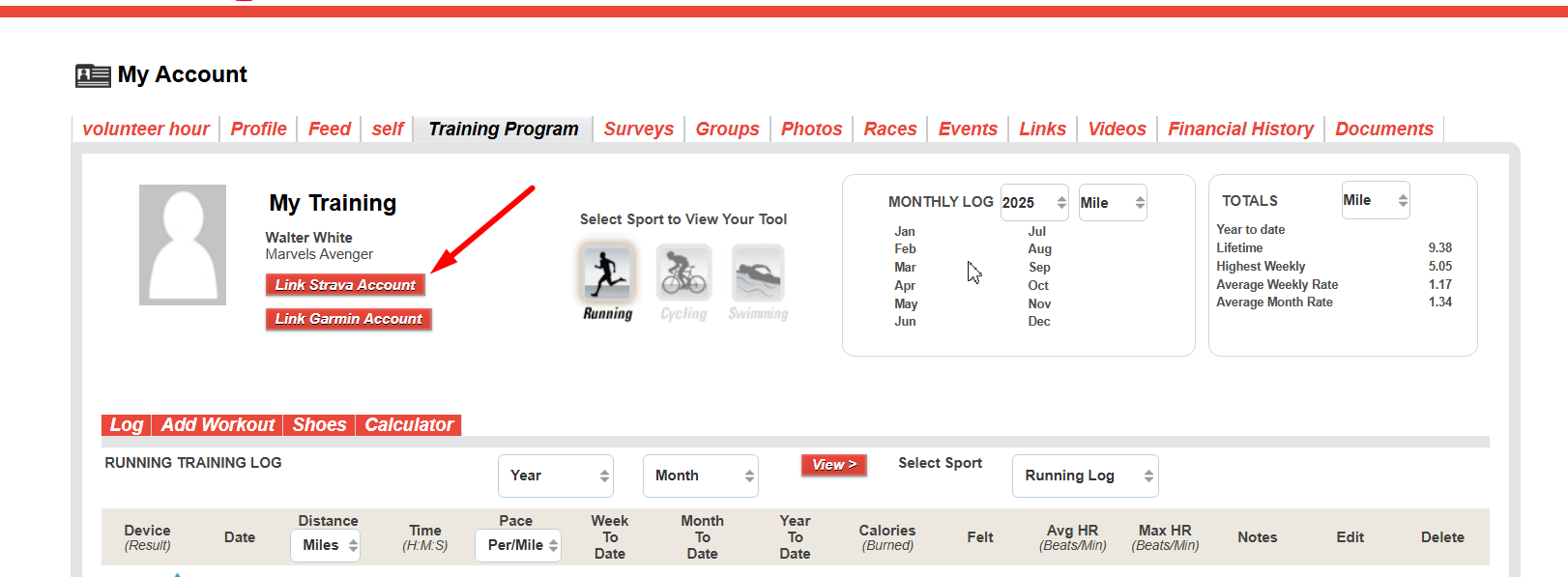The image size is (1568, 577).
Task: Select the Running sport icon
Action: (607, 274)
